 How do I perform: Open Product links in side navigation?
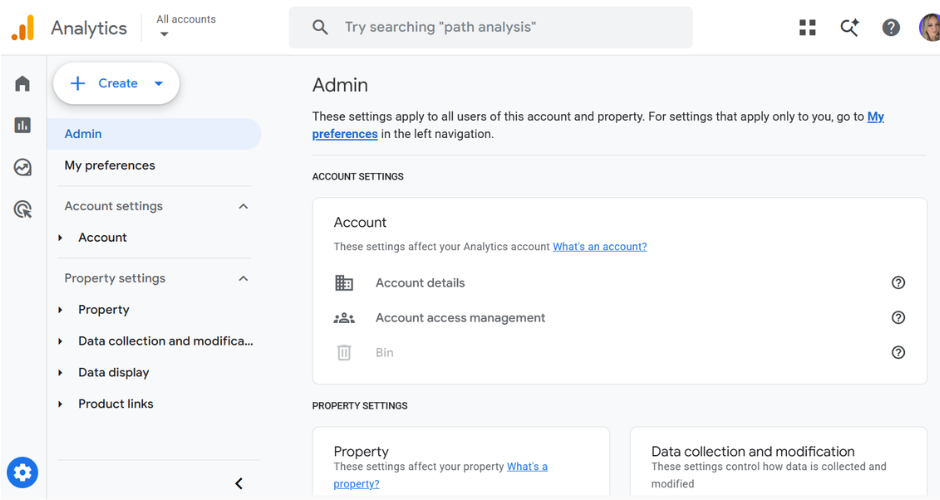[x=116, y=404]
